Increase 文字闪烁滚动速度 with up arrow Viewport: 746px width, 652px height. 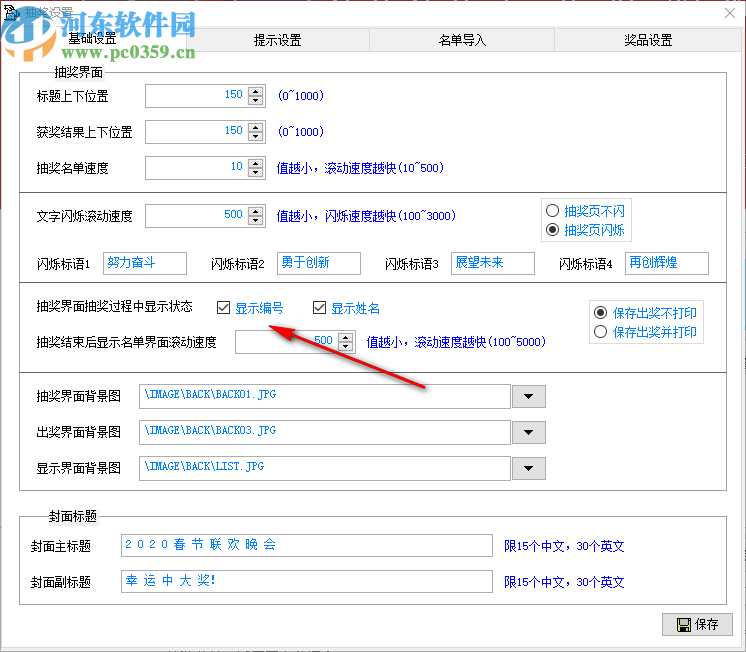256,211
